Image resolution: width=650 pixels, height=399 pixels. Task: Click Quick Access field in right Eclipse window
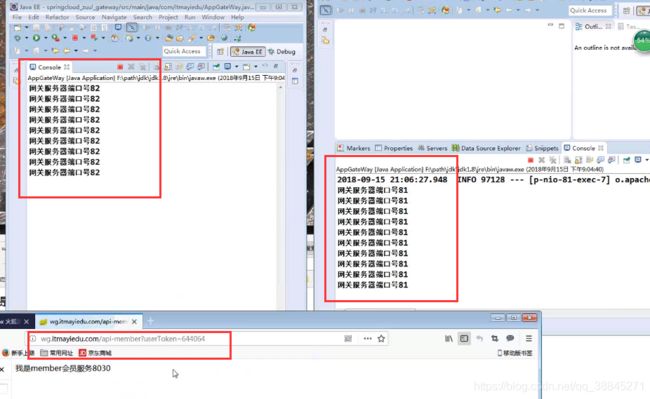(x=589, y=10)
